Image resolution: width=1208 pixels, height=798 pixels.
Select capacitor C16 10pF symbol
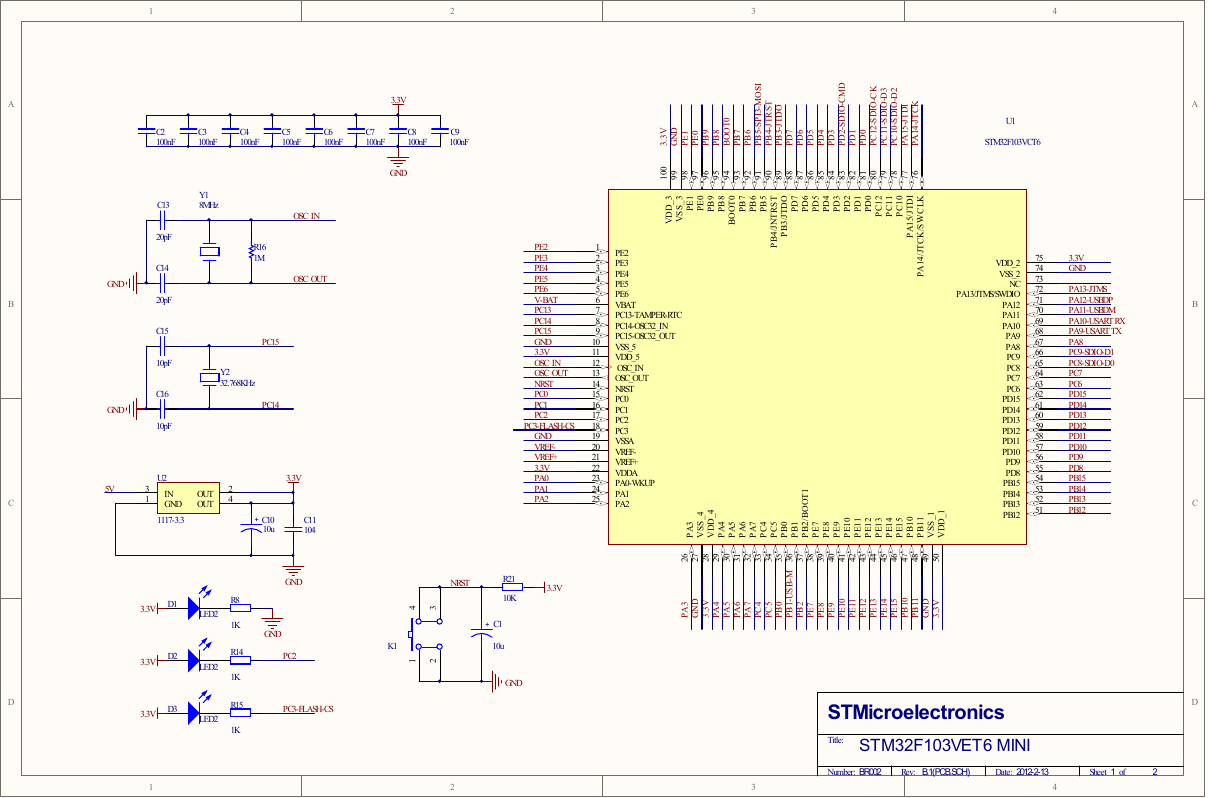(x=164, y=409)
